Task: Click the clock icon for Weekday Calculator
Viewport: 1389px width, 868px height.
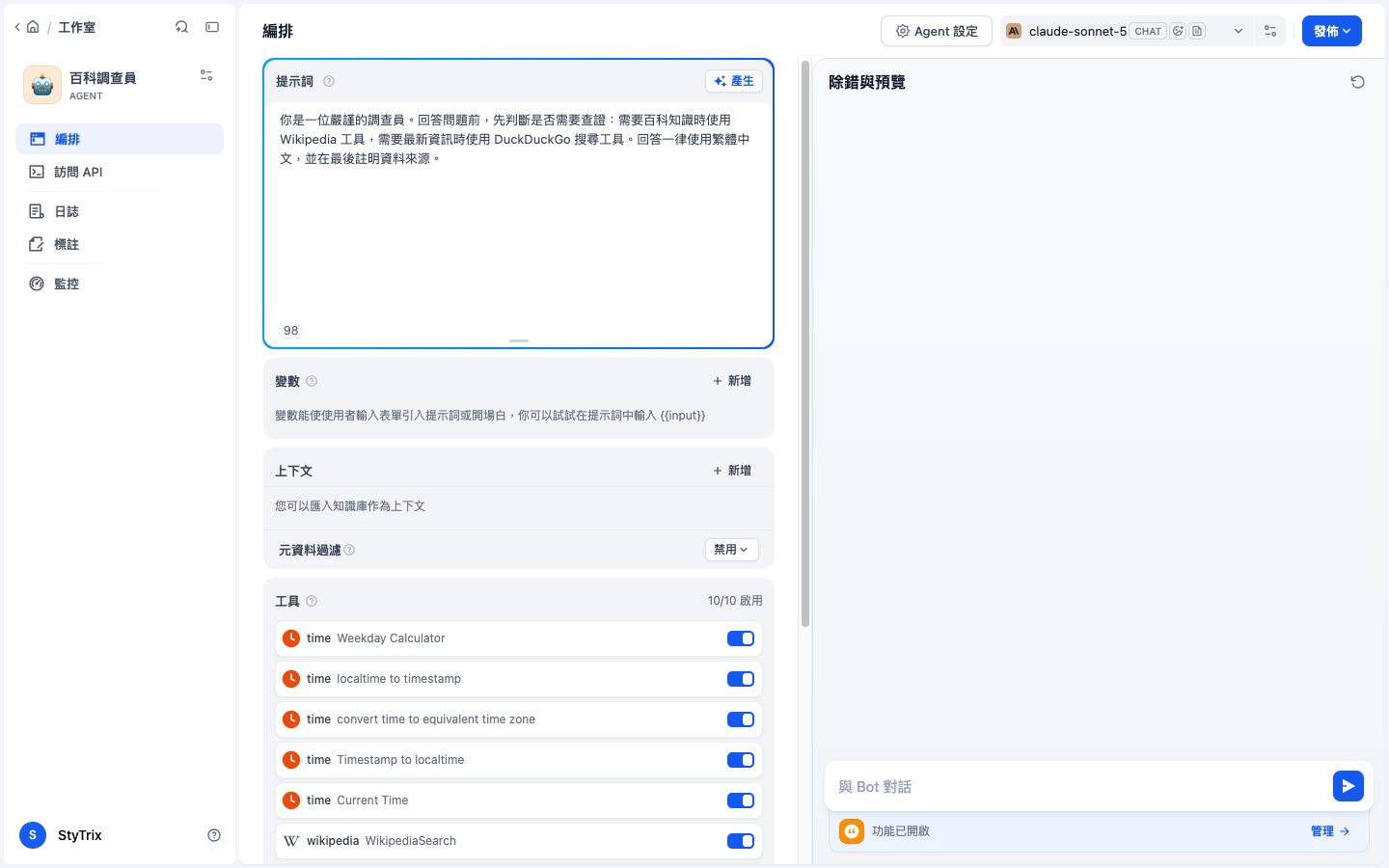Action: pyautogui.click(x=291, y=638)
